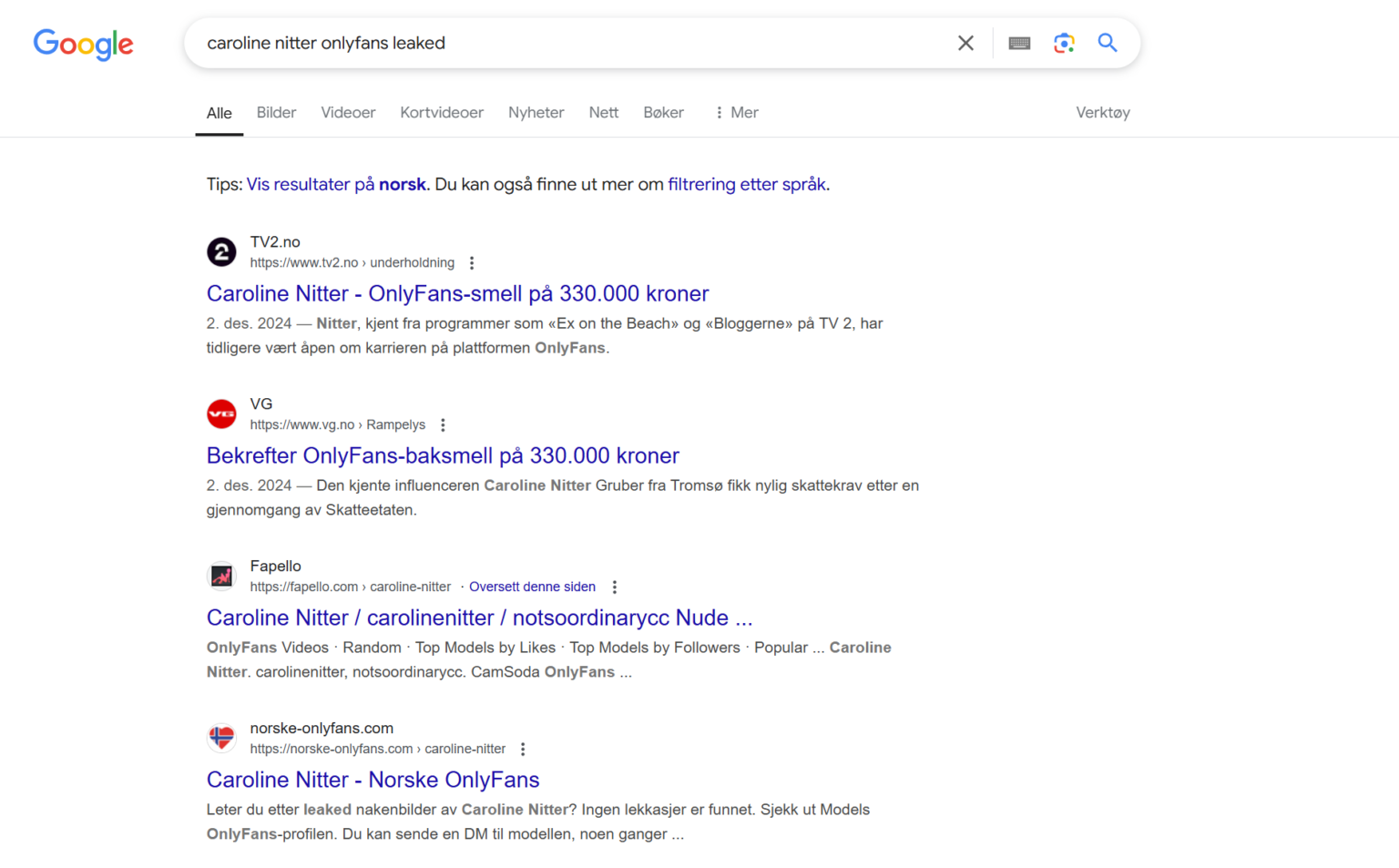Viewport: 1399px width, 868px height.
Task: Open the Verktøy tools option
Action: pos(1102,113)
